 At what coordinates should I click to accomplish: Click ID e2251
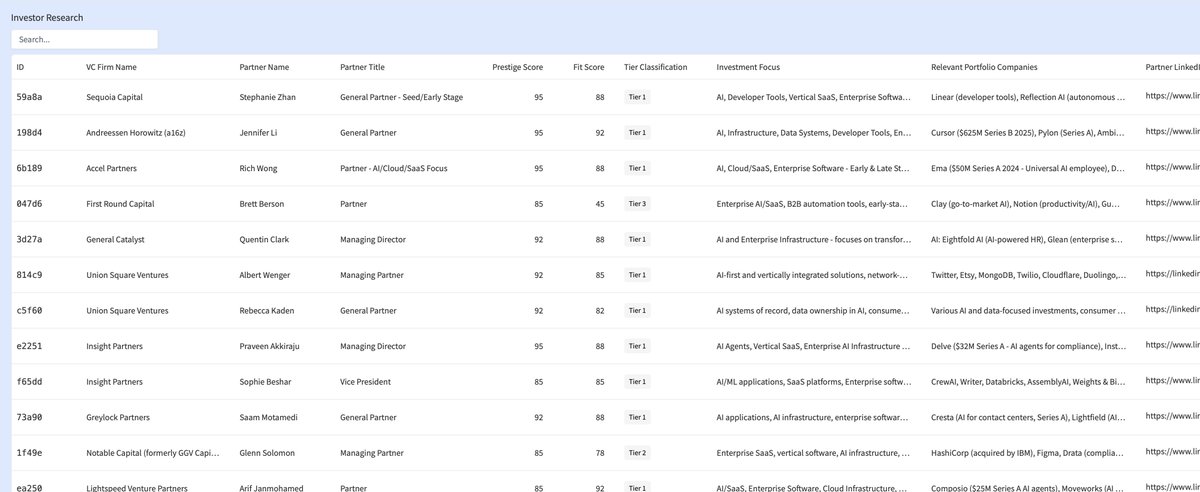(29, 346)
